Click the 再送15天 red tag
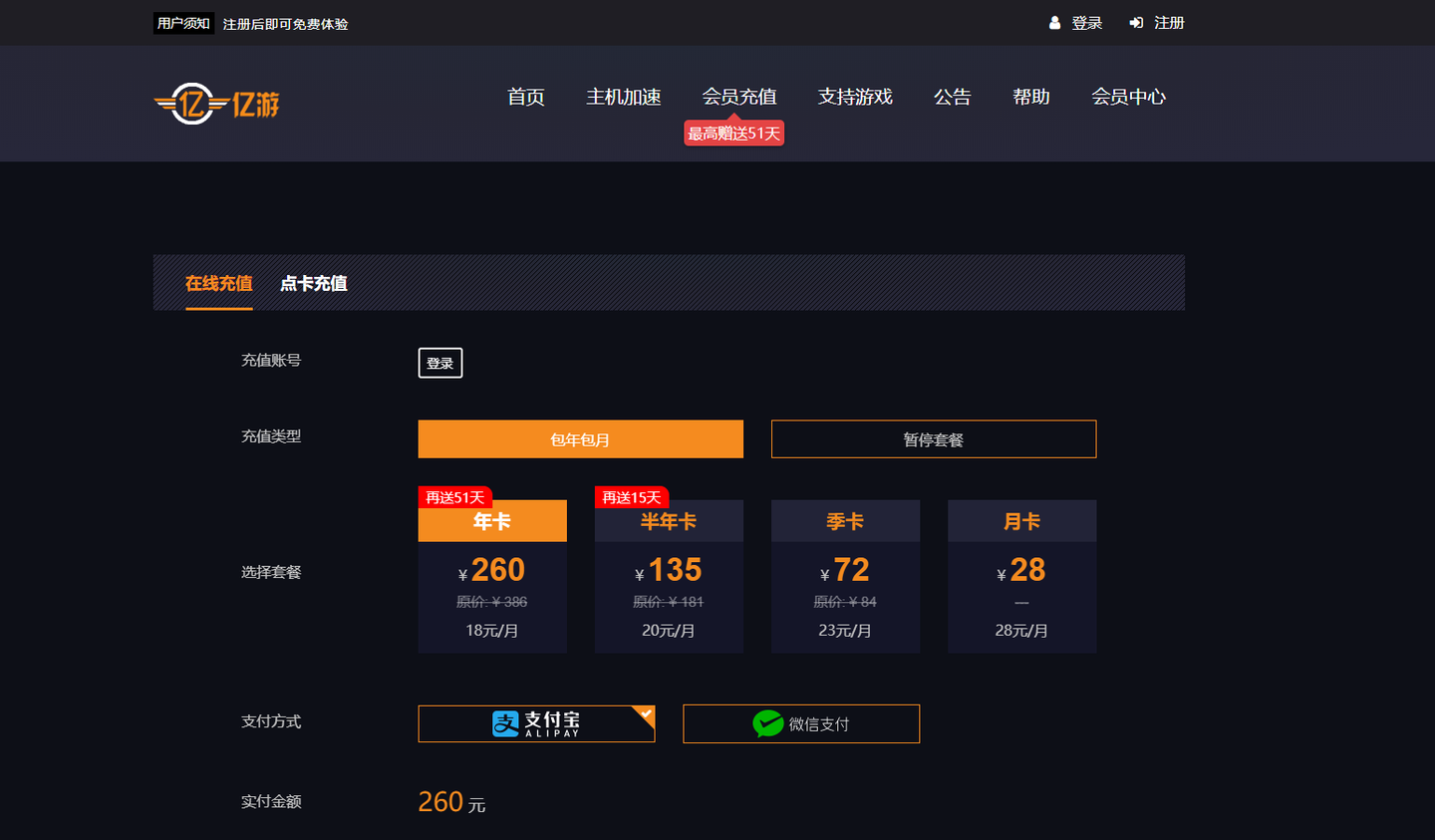This screenshot has height=840, width=1435. coord(632,497)
